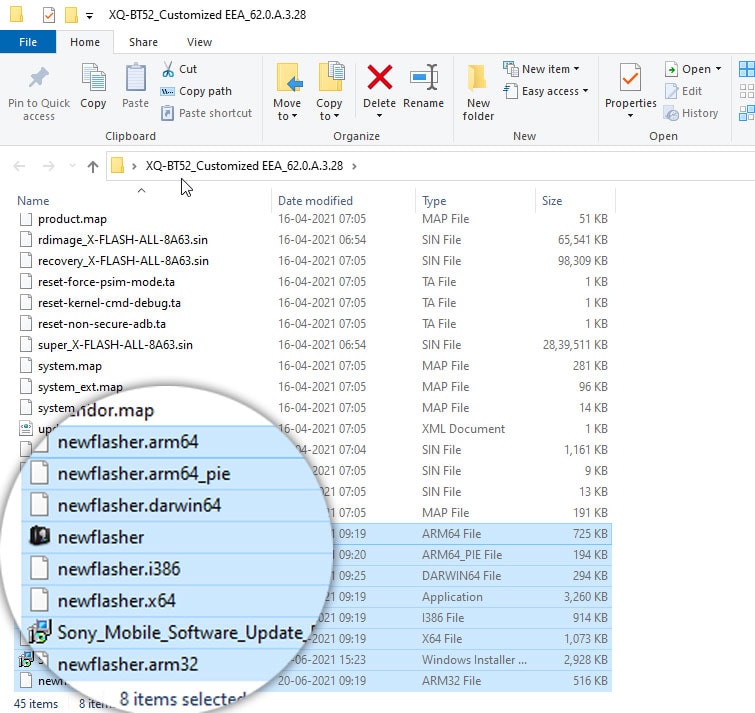The height and width of the screenshot is (713, 755).
Task: Select the newflasher application icon
Action: click(x=39, y=535)
